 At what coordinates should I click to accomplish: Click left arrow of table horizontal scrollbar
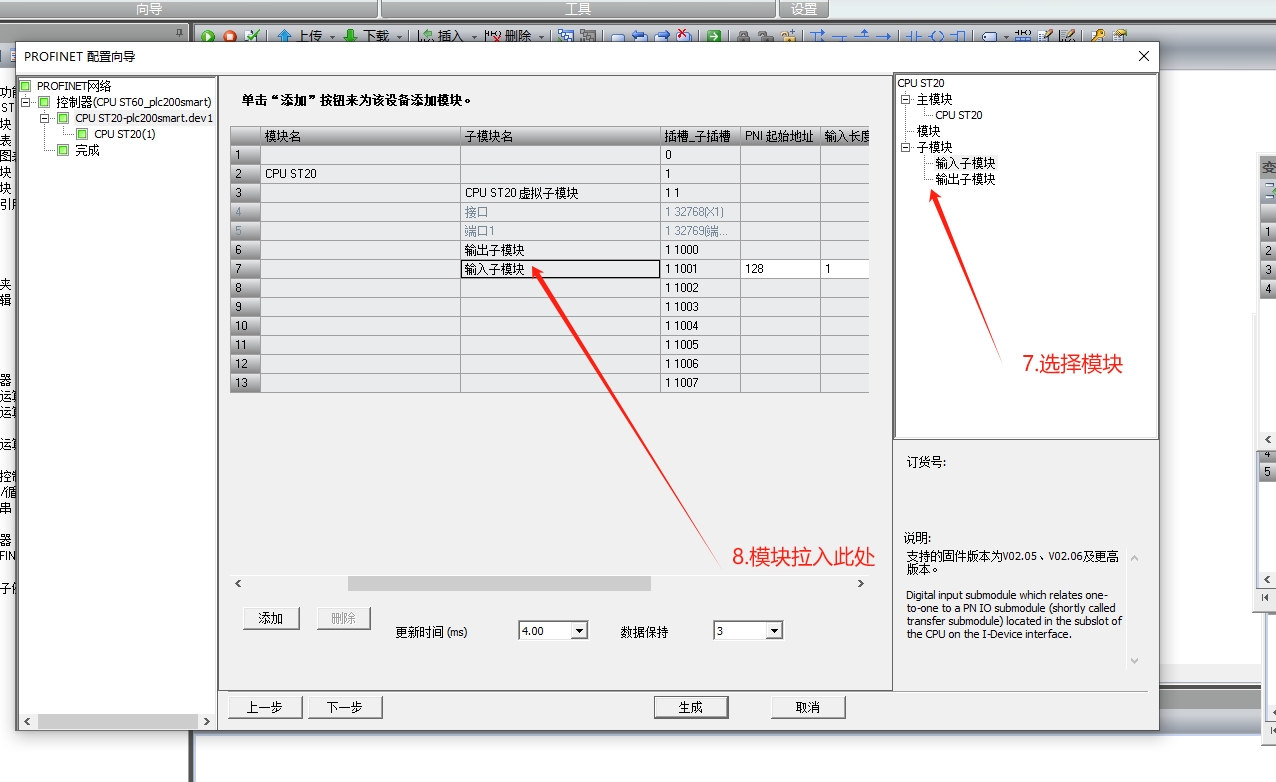(x=238, y=583)
